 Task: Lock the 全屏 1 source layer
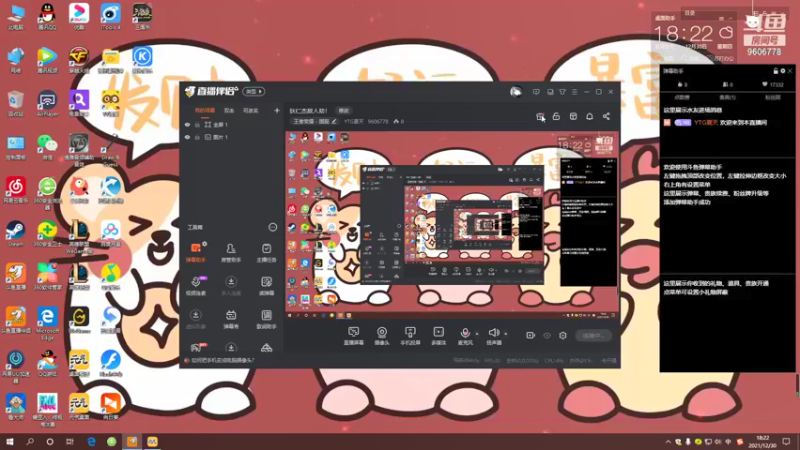coord(197,124)
